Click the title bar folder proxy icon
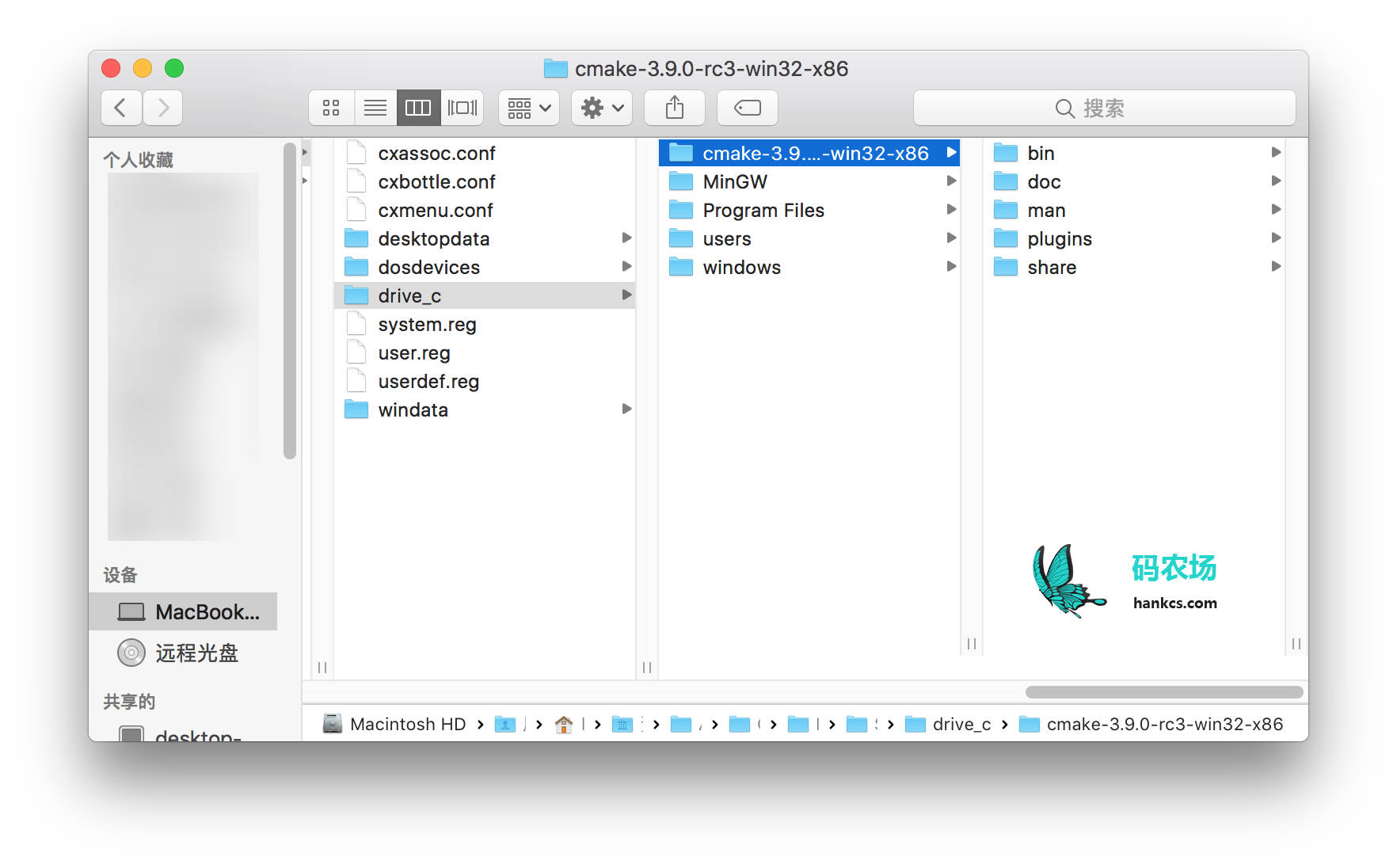 coord(556,69)
